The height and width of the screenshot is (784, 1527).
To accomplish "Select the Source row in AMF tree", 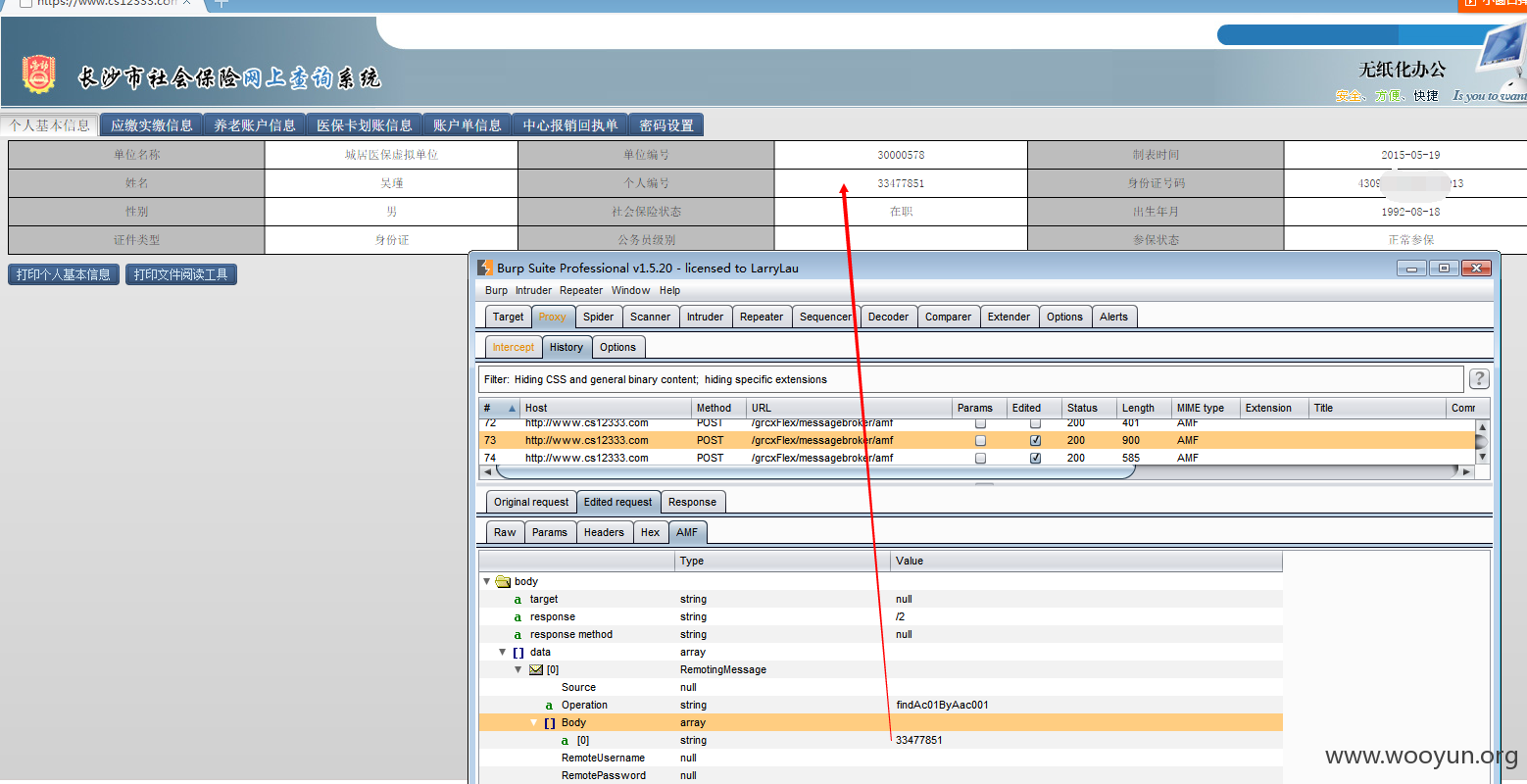I will point(880,687).
